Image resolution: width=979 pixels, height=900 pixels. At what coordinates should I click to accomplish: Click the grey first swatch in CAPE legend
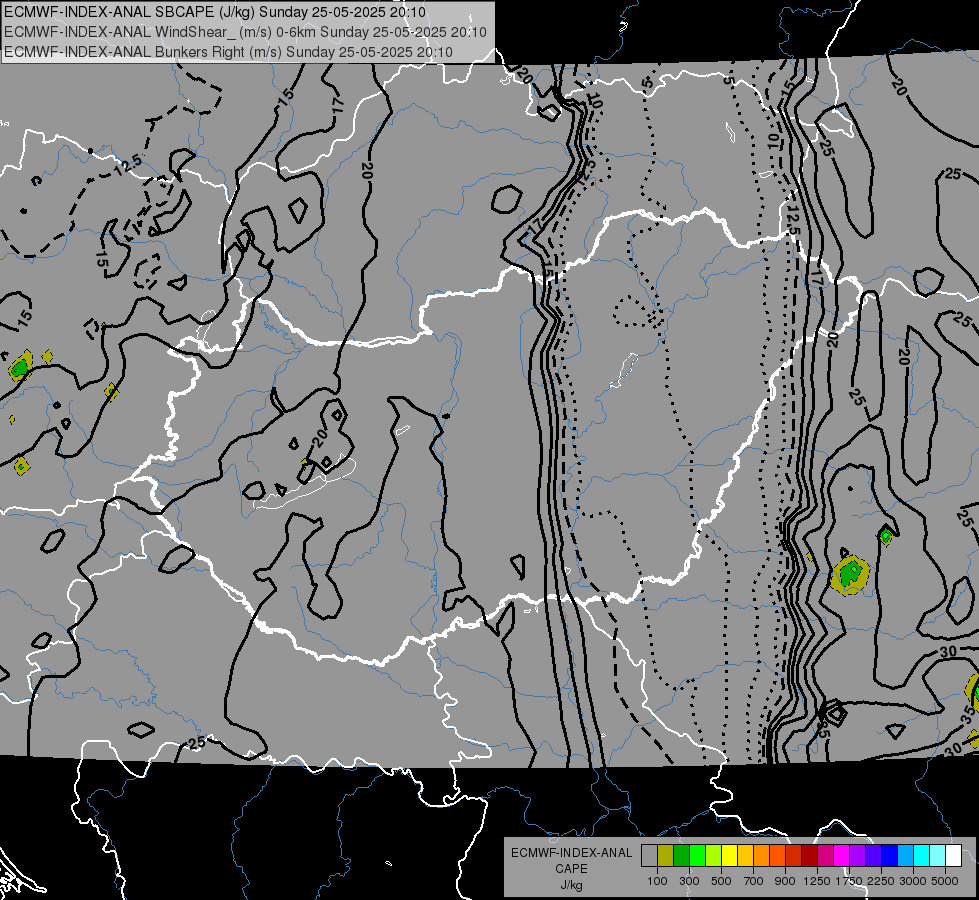tap(649, 856)
